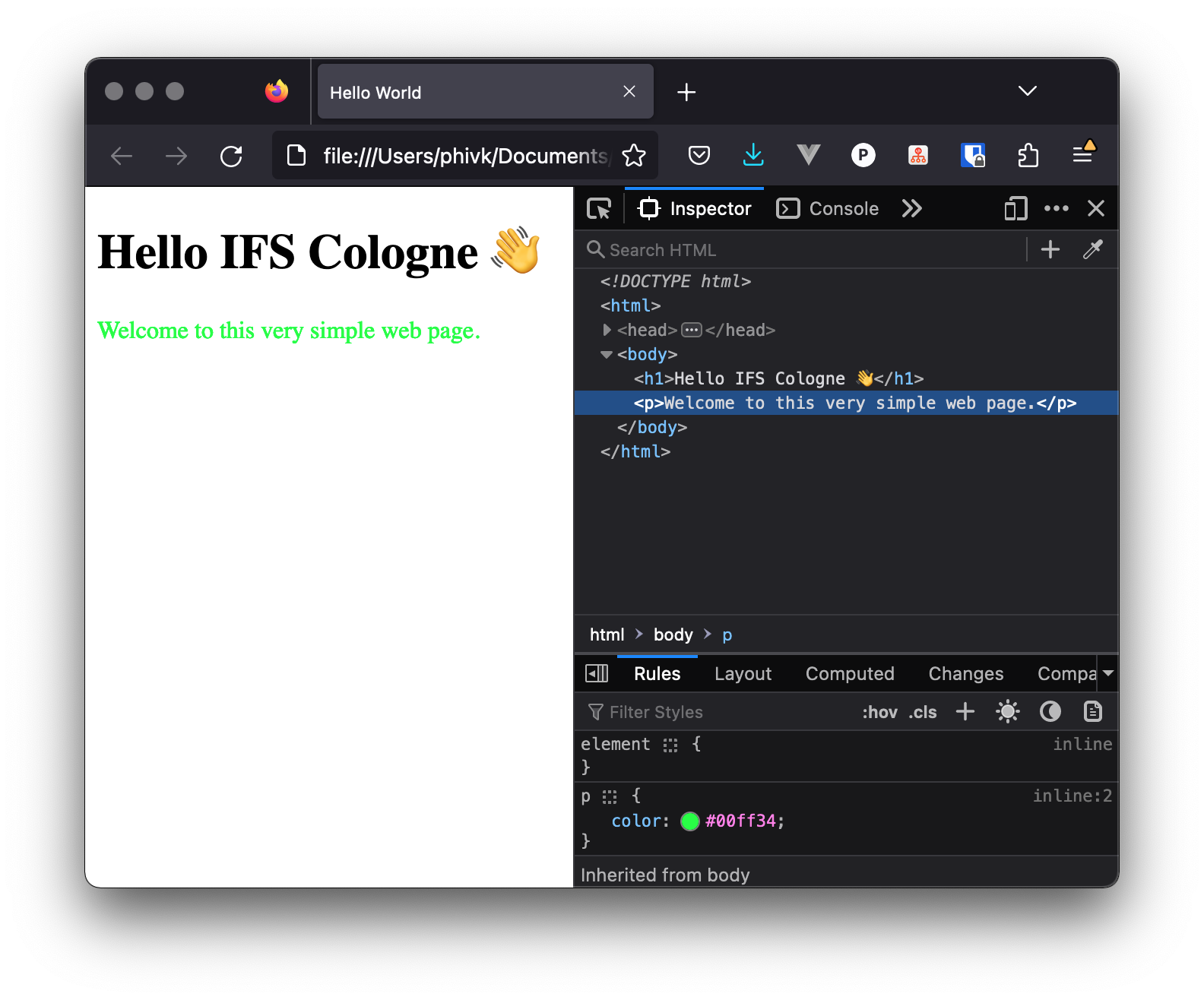Collapse the body element node
The width and height of the screenshot is (1204, 1000).
[x=607, y=354]
